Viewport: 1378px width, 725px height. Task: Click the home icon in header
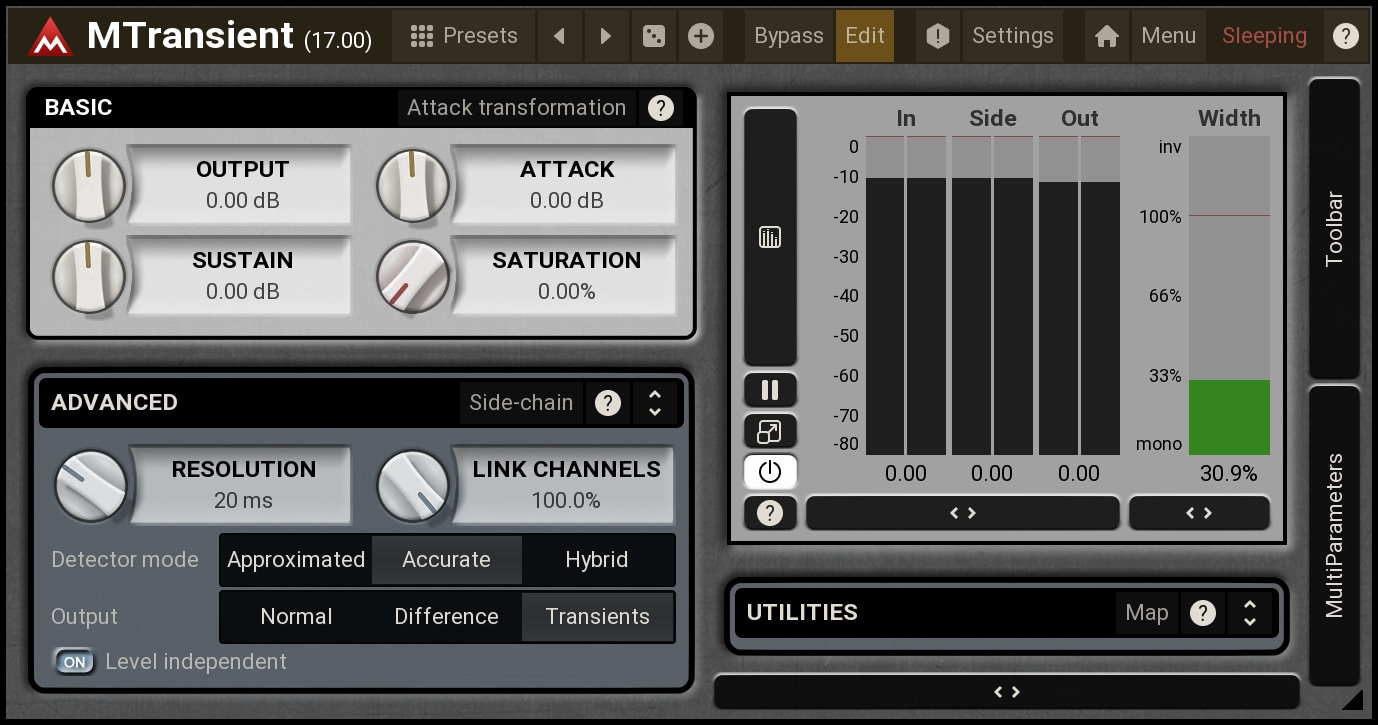pos(1106,36)
